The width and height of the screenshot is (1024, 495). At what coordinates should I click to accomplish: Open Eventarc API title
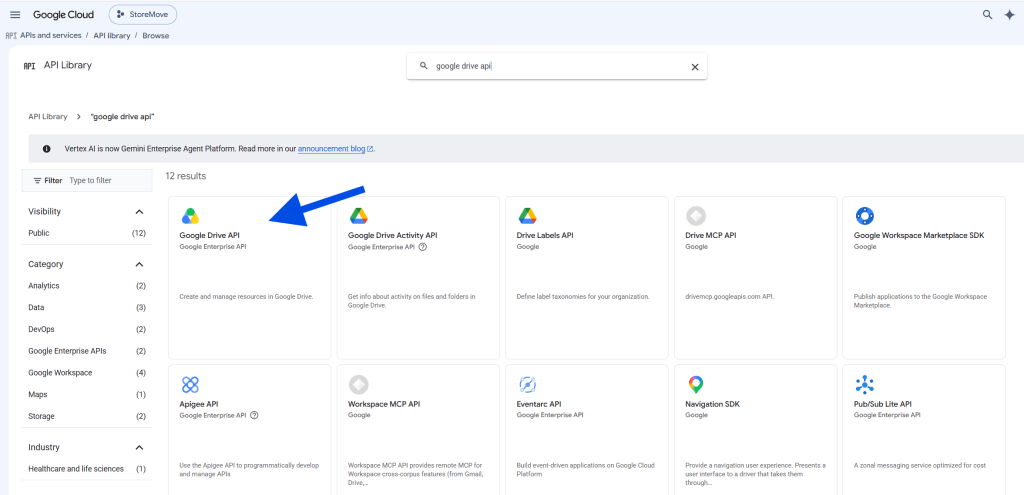tap(539, 404)
